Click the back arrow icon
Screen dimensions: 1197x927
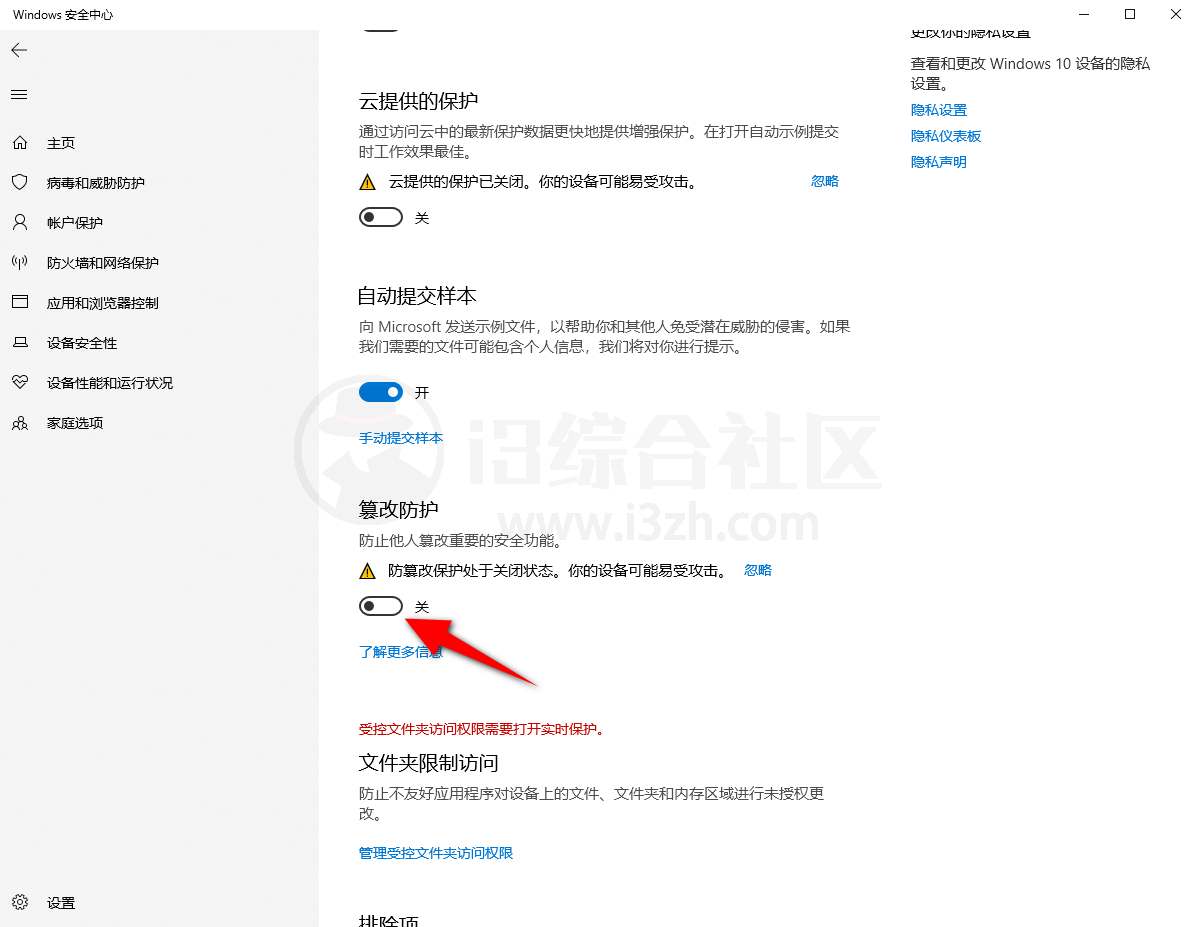pyautogui.click(x=20, y=50)
